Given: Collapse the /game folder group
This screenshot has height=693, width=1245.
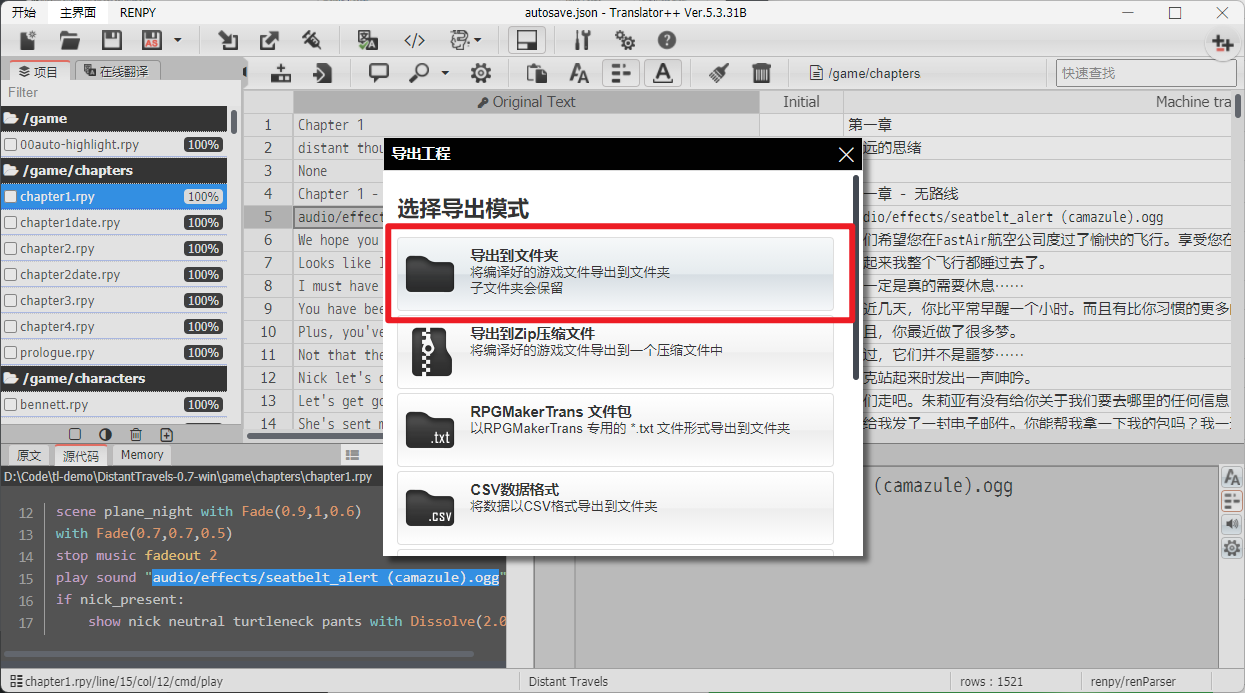Looking at the screenshot, I should coord(114,118).
